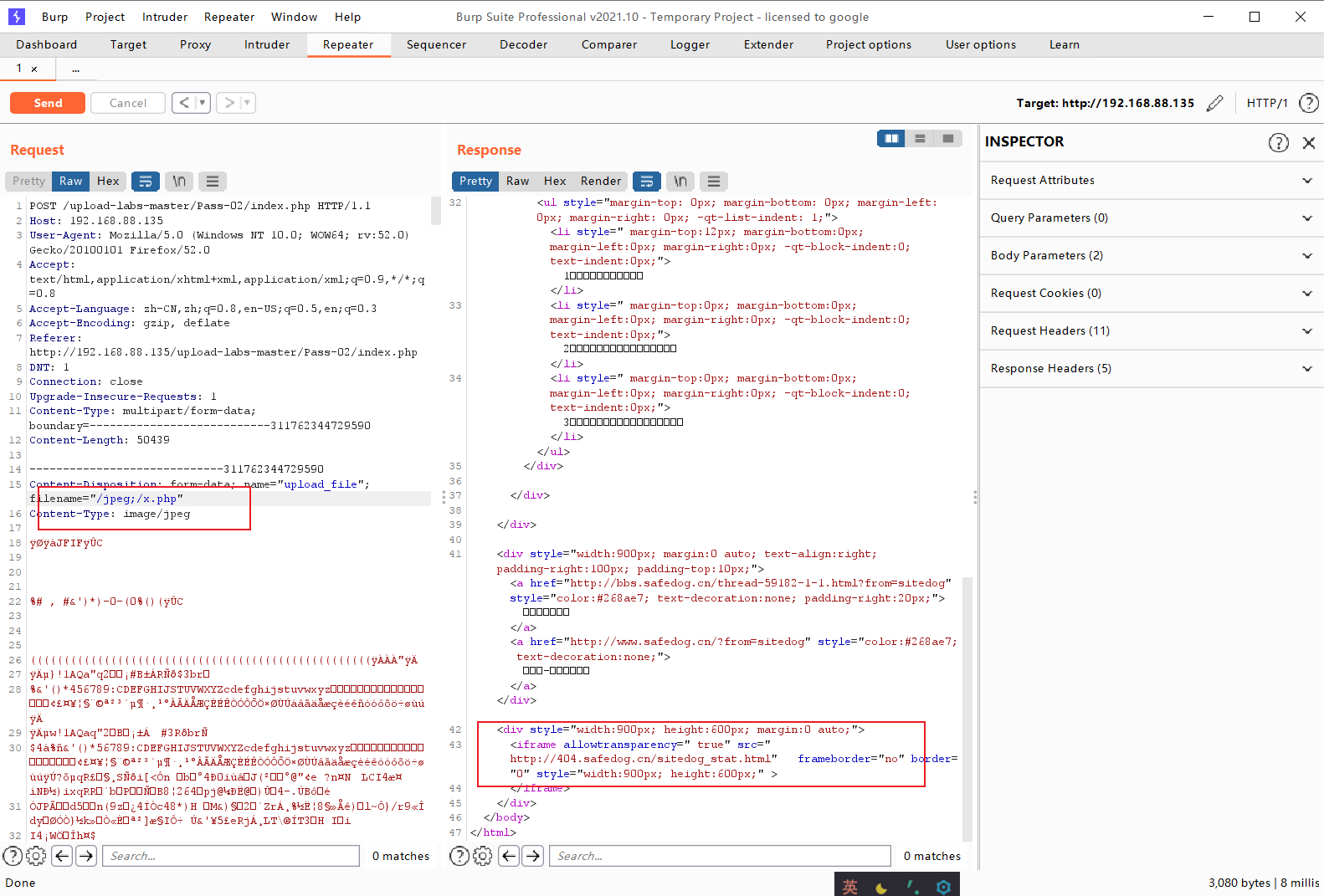Send the request
Viewport: 1324px width, 896px height.
[48, 103]
